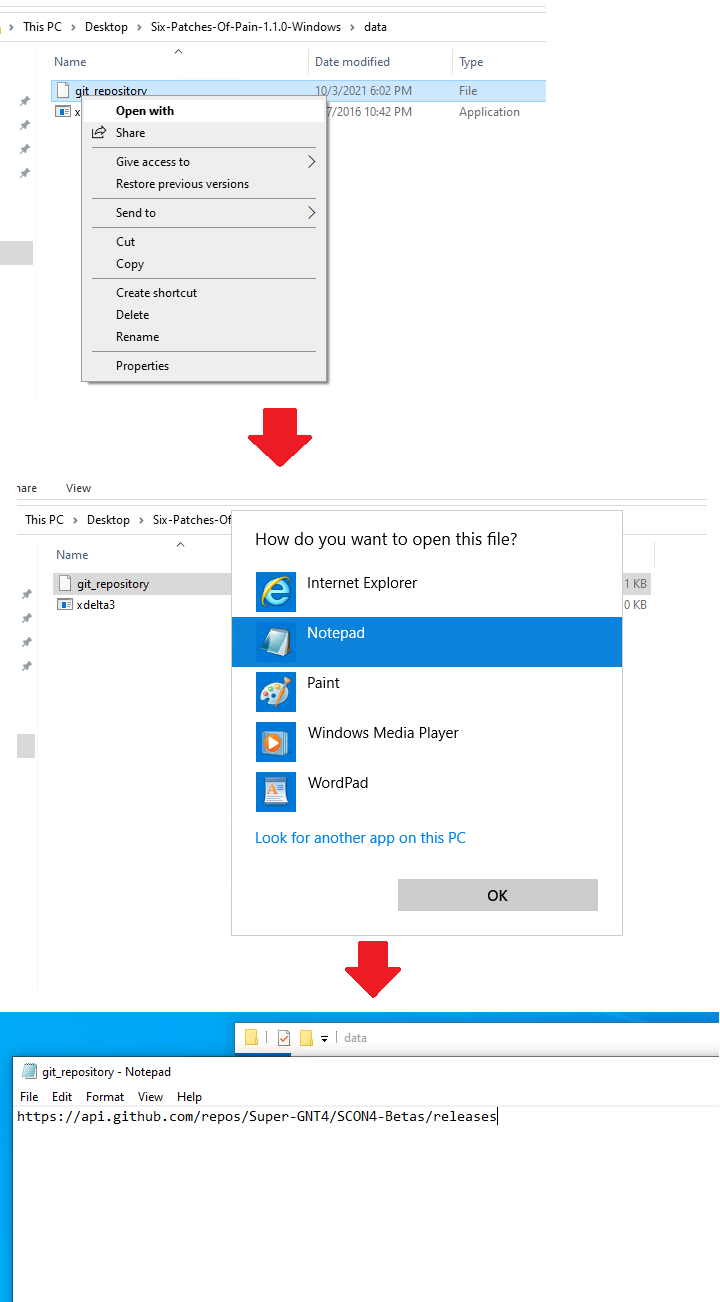Pick Rename from the context menu
Image resolution: width=720 pixels, height=1302 pixels.
point(137,337)
